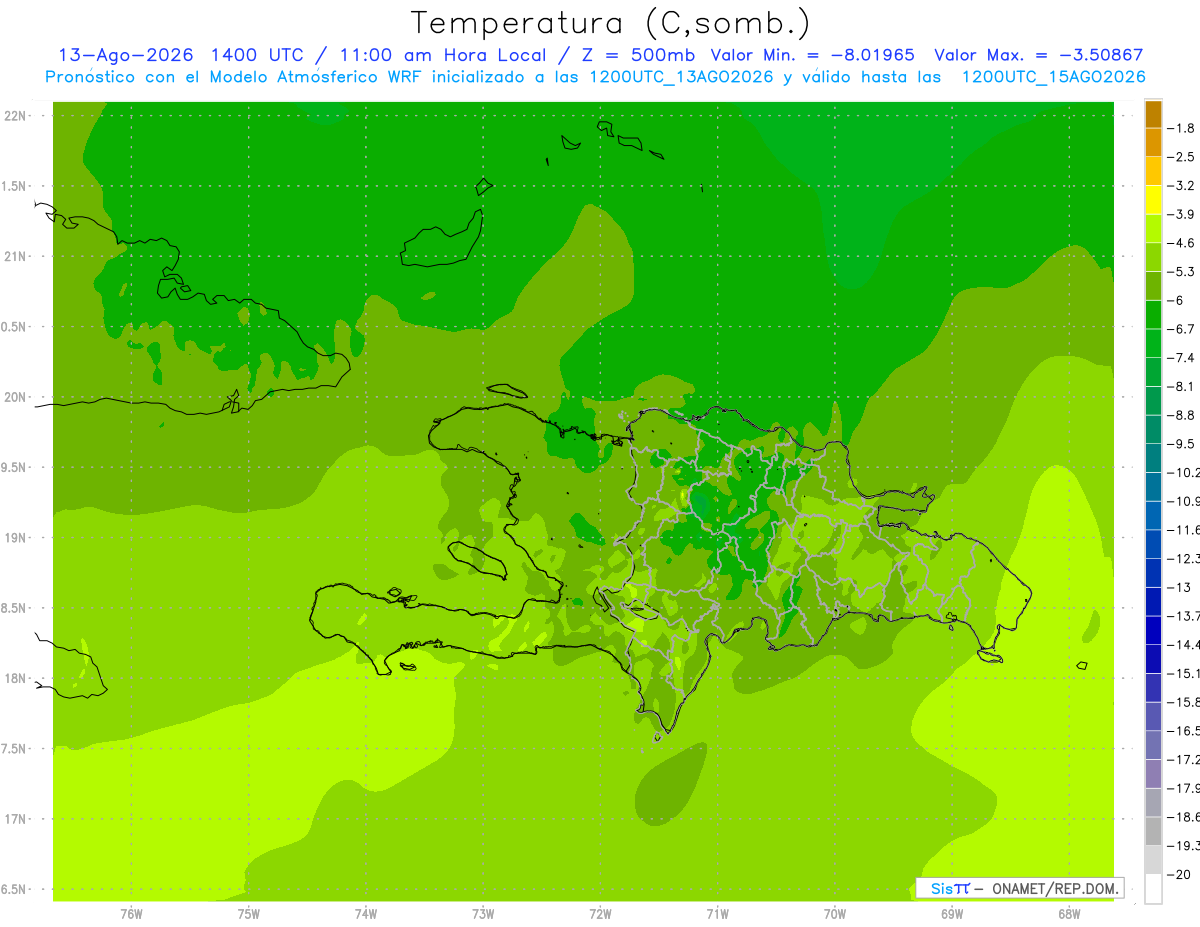Select the '-6.7' colorbar value
1200x927 pixels.
[x=1181, y=329]
